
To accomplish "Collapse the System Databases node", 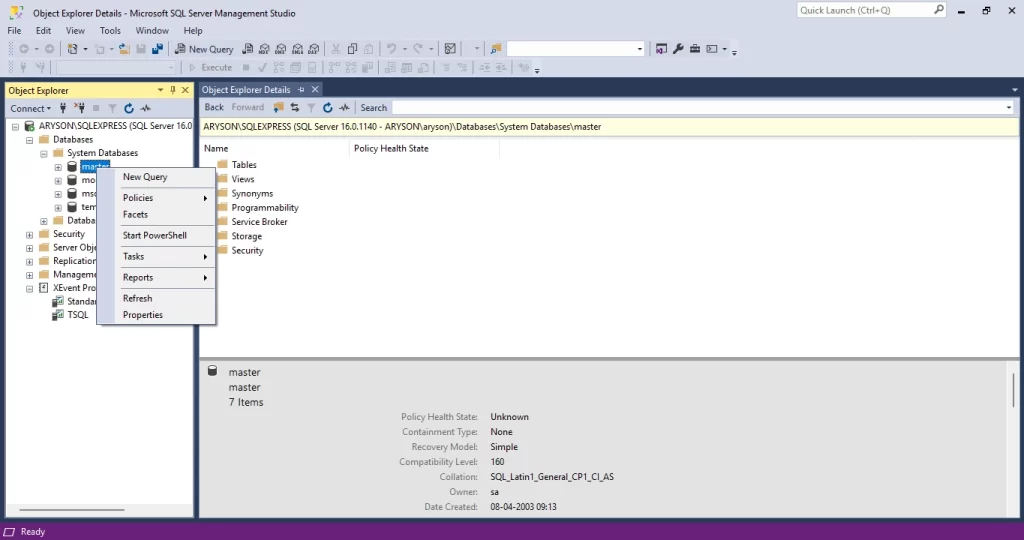I will click(x=44, y=153).
